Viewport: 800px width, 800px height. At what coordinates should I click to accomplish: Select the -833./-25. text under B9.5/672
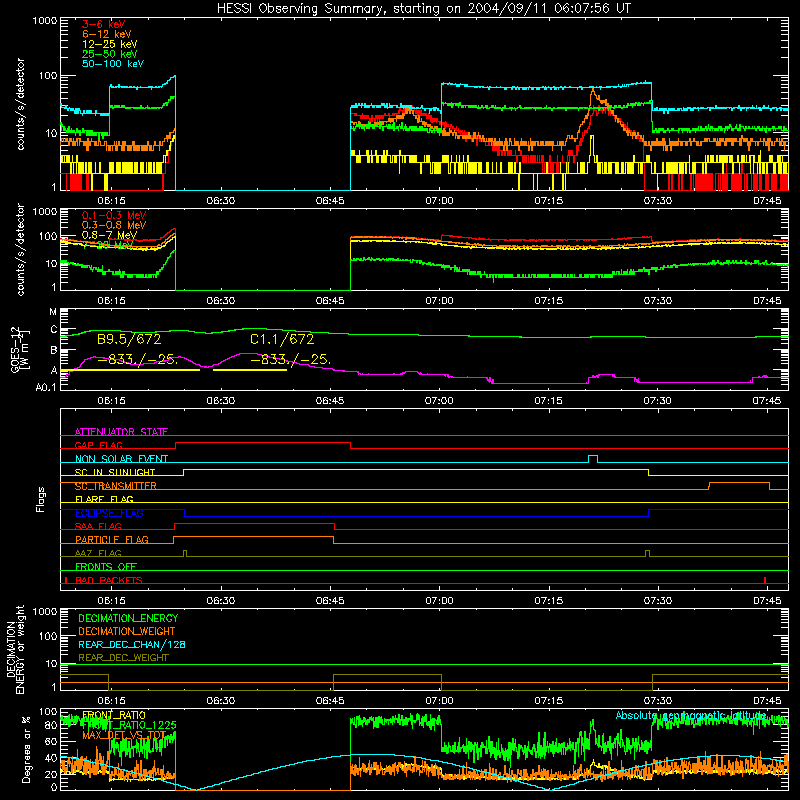(x=137, y=360)
